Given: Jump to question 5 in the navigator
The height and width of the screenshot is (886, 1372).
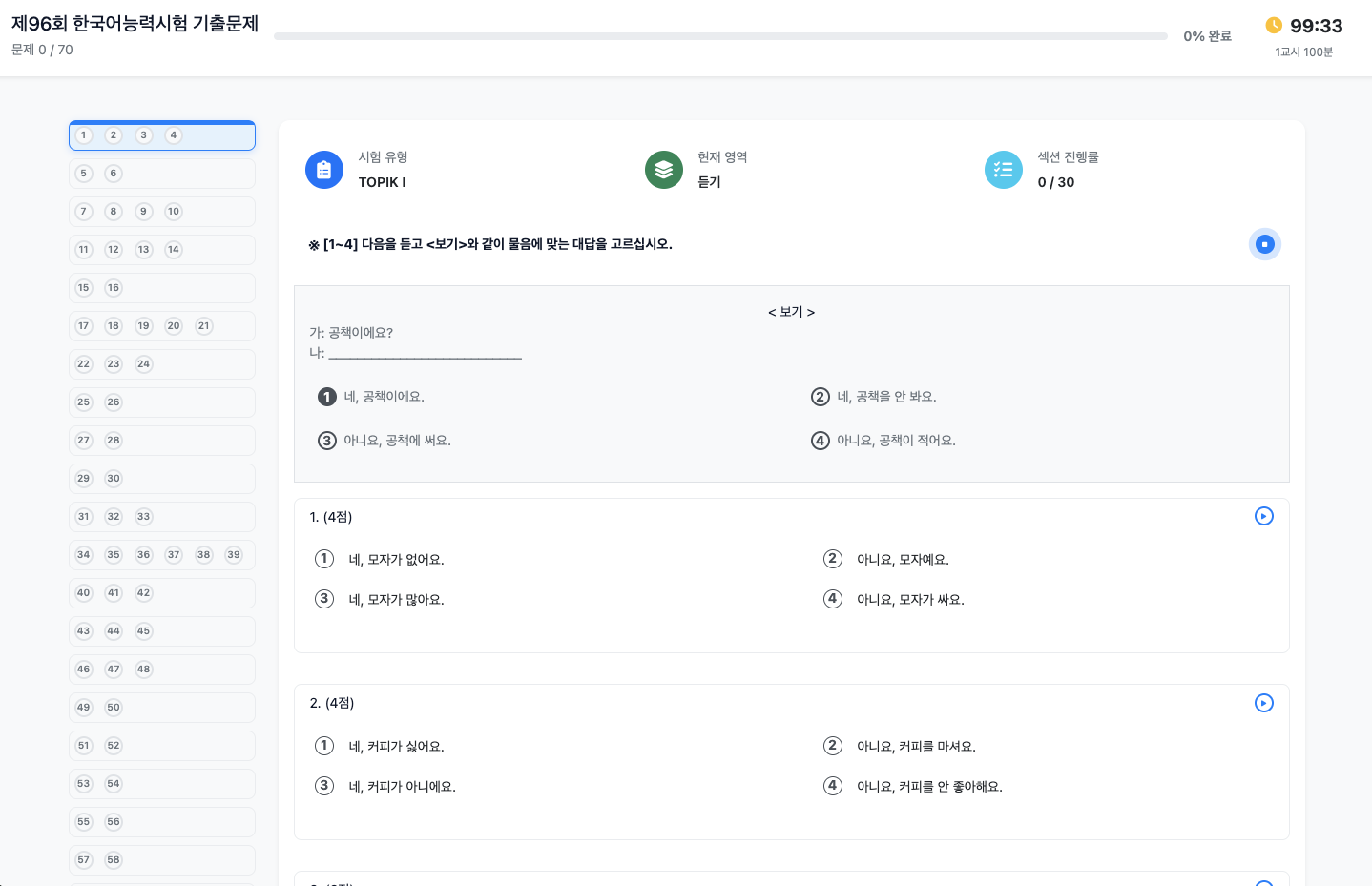Looking at the screenshot, I should click(x=84, y=174).
